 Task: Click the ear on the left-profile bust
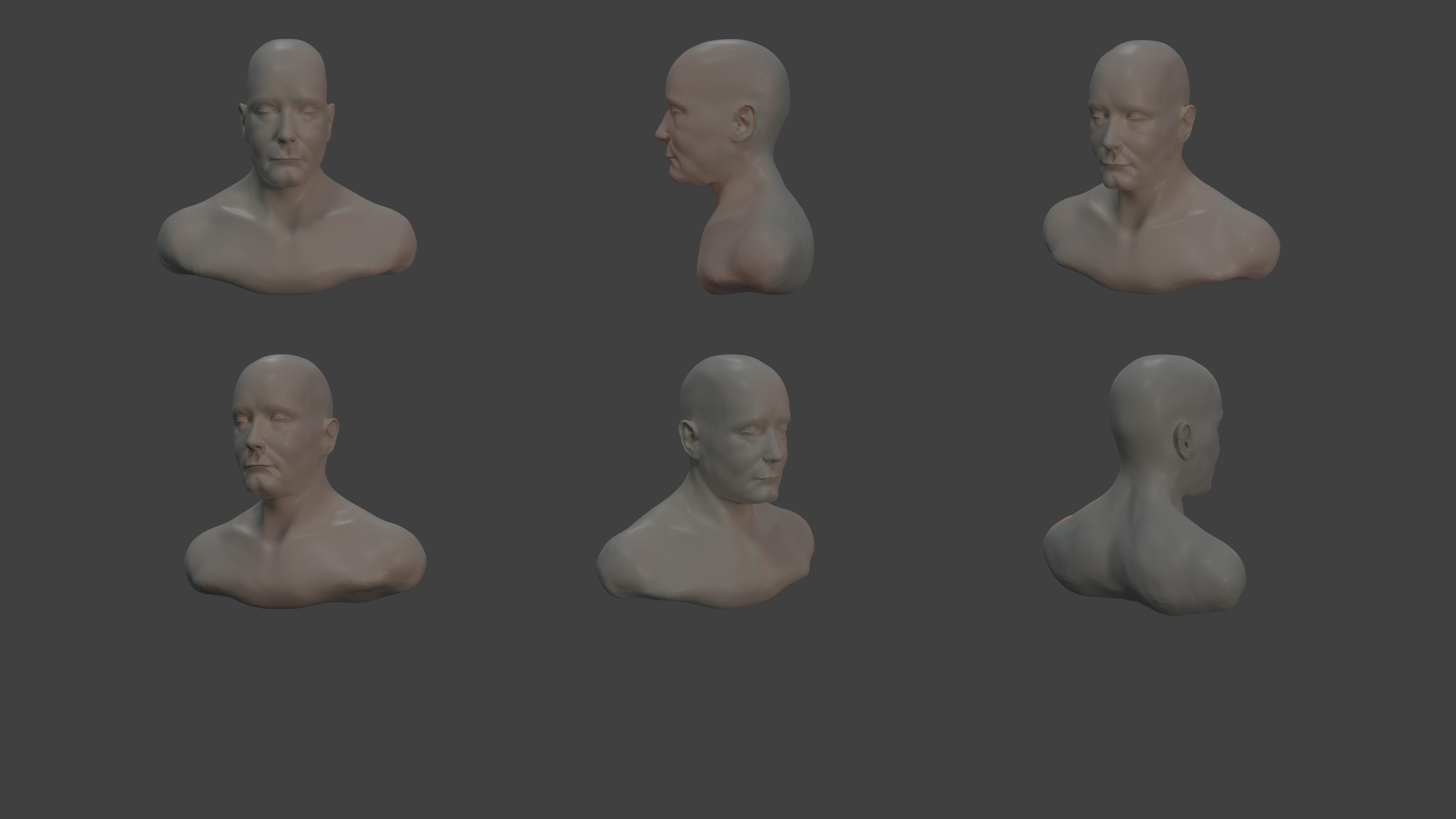(746, 123)
